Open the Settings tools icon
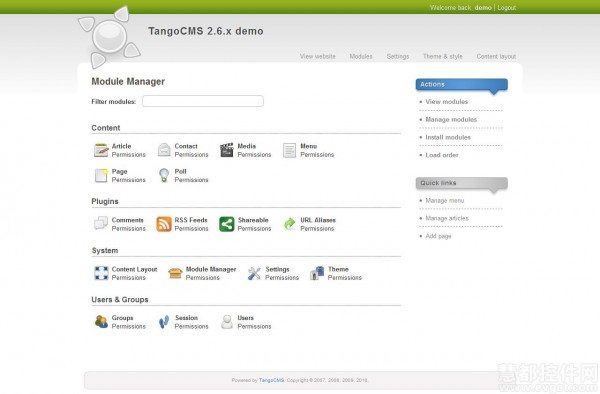600x394 pixels. [x=254, y=273]
